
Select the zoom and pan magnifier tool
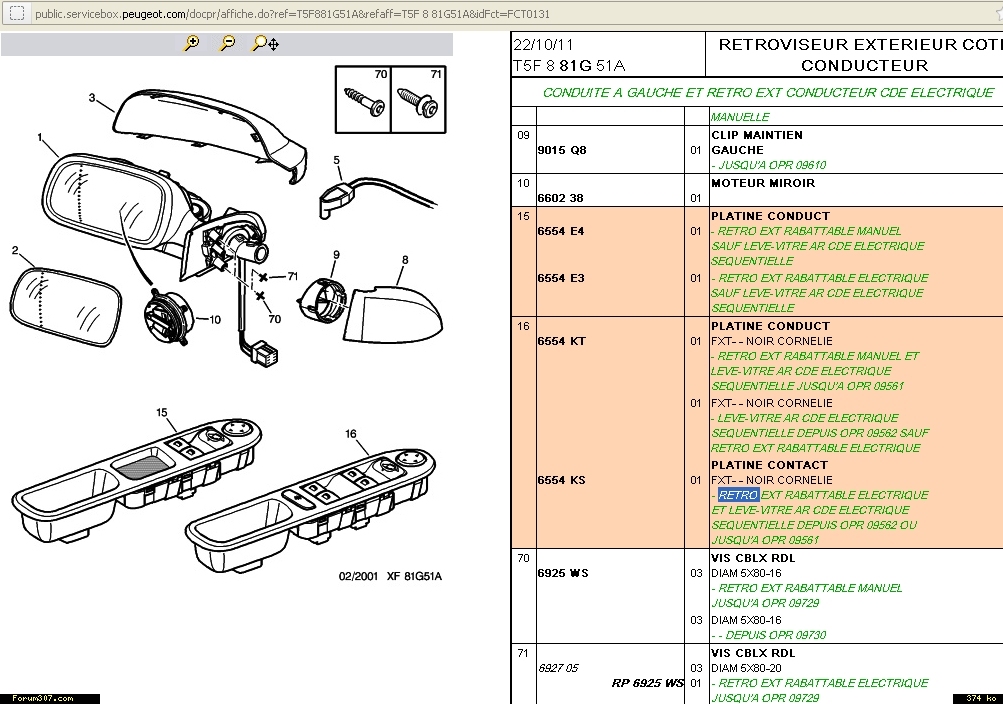click(265, 43)
